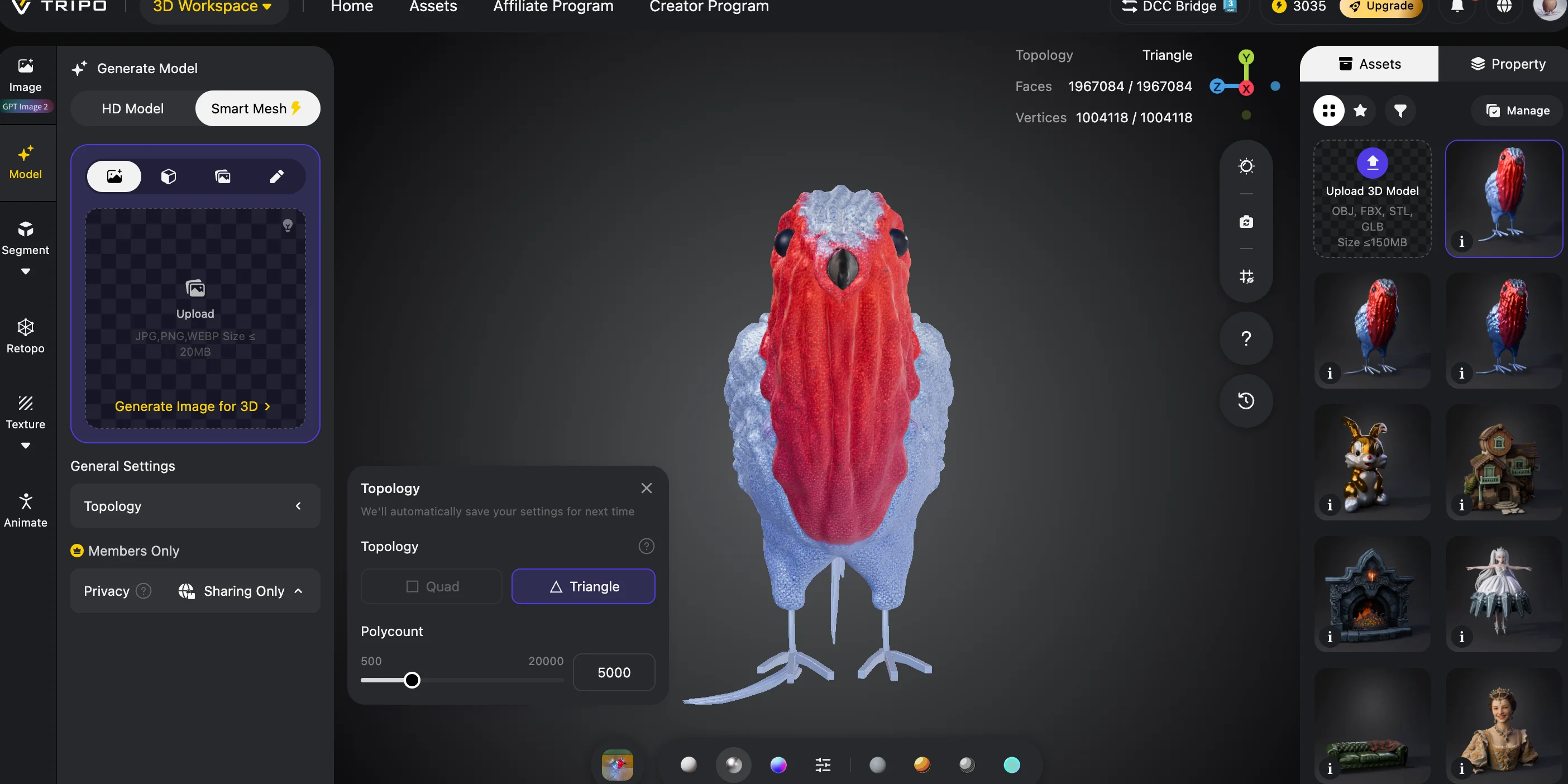1568x784 pixels.
Task: Select the 3D cube input mode icon
Action: click(x=169, y=176)
